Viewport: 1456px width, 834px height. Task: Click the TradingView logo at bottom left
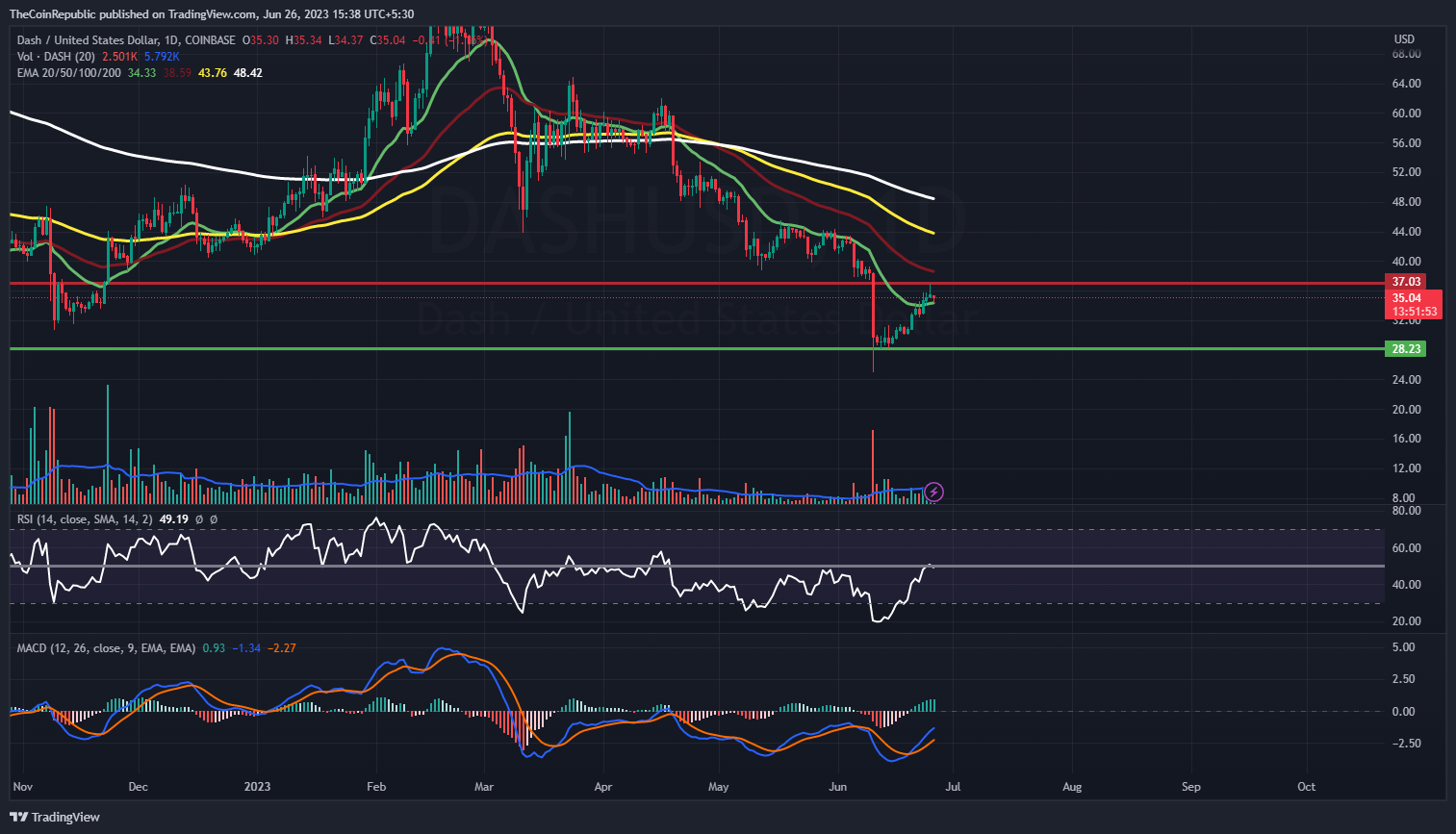pos(55,817)
